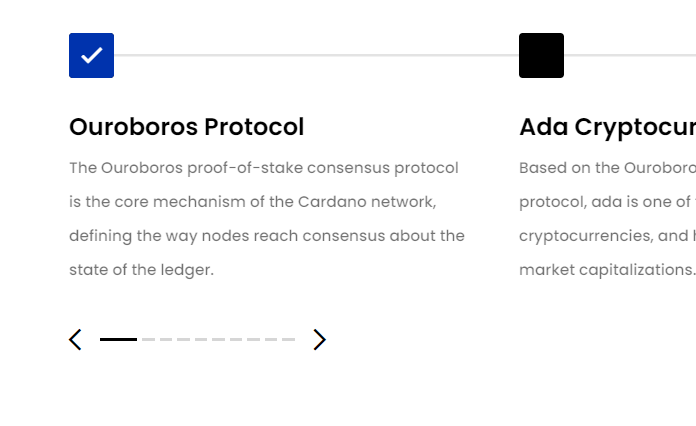Go to the fourth slide indicator dash
This screenshot has width=696, height=426.
[x=183, y=339]
